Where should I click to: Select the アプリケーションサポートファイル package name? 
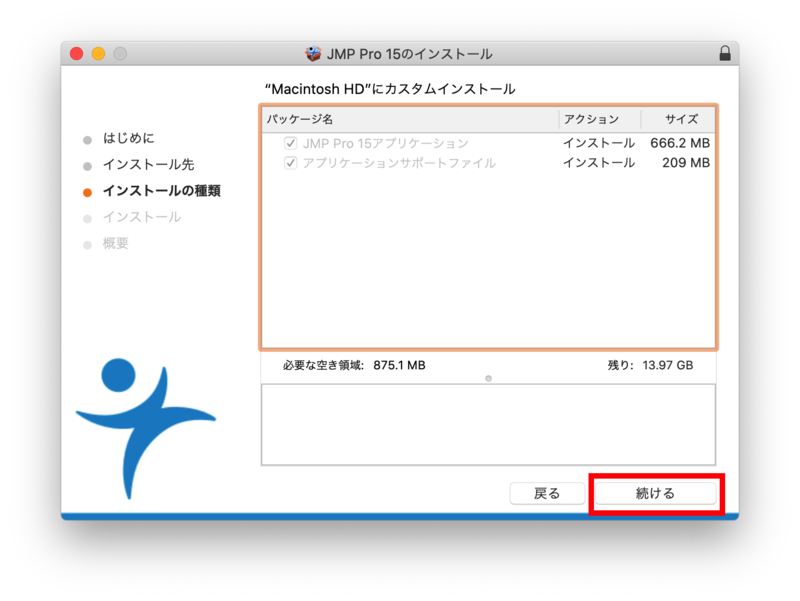point(399,163)
